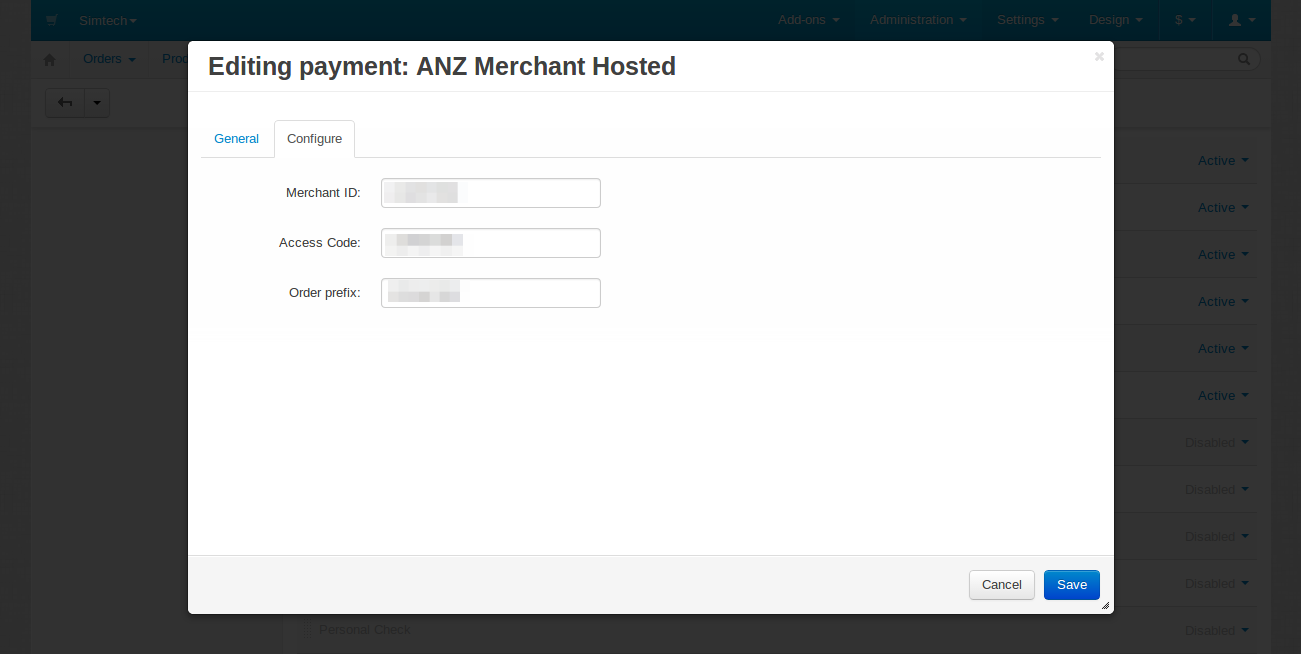Open the Settings menu

(x=1028, y=20)
